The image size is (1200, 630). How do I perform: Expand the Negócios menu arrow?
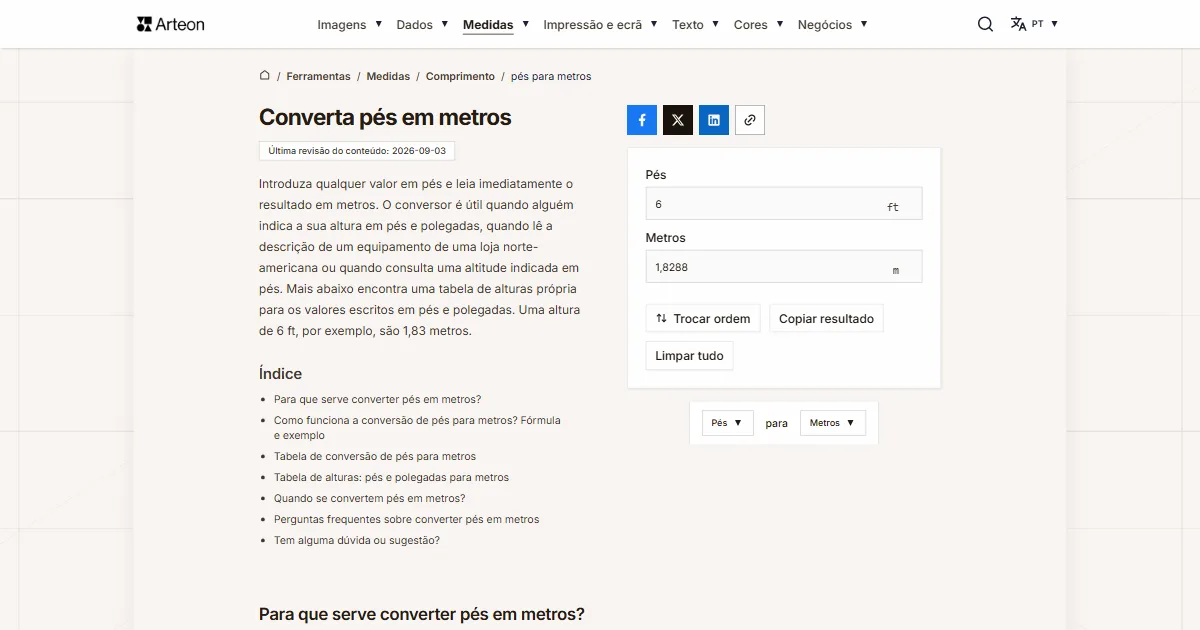click(864, 24)
